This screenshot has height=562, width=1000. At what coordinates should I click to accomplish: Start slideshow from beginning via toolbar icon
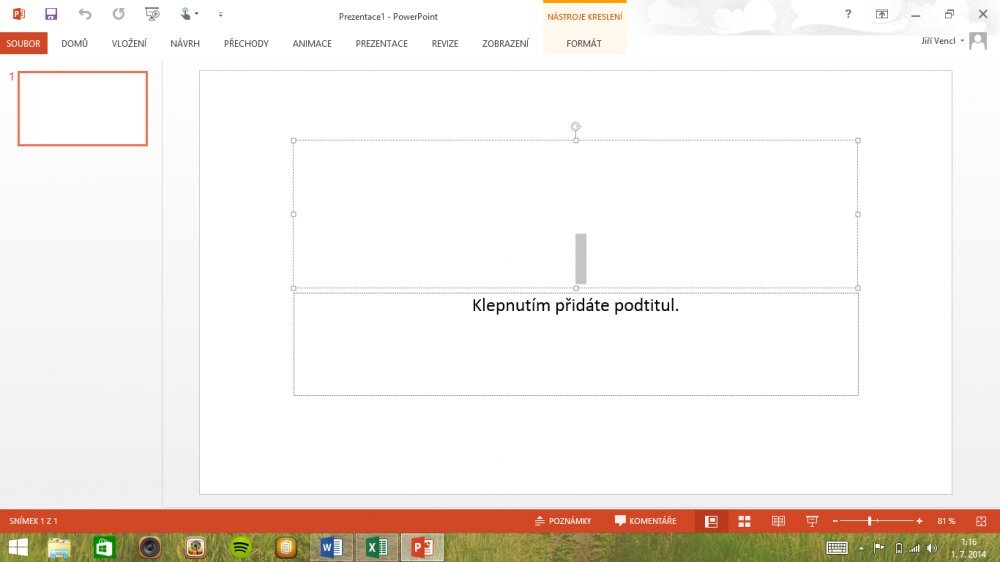[152, 14]
